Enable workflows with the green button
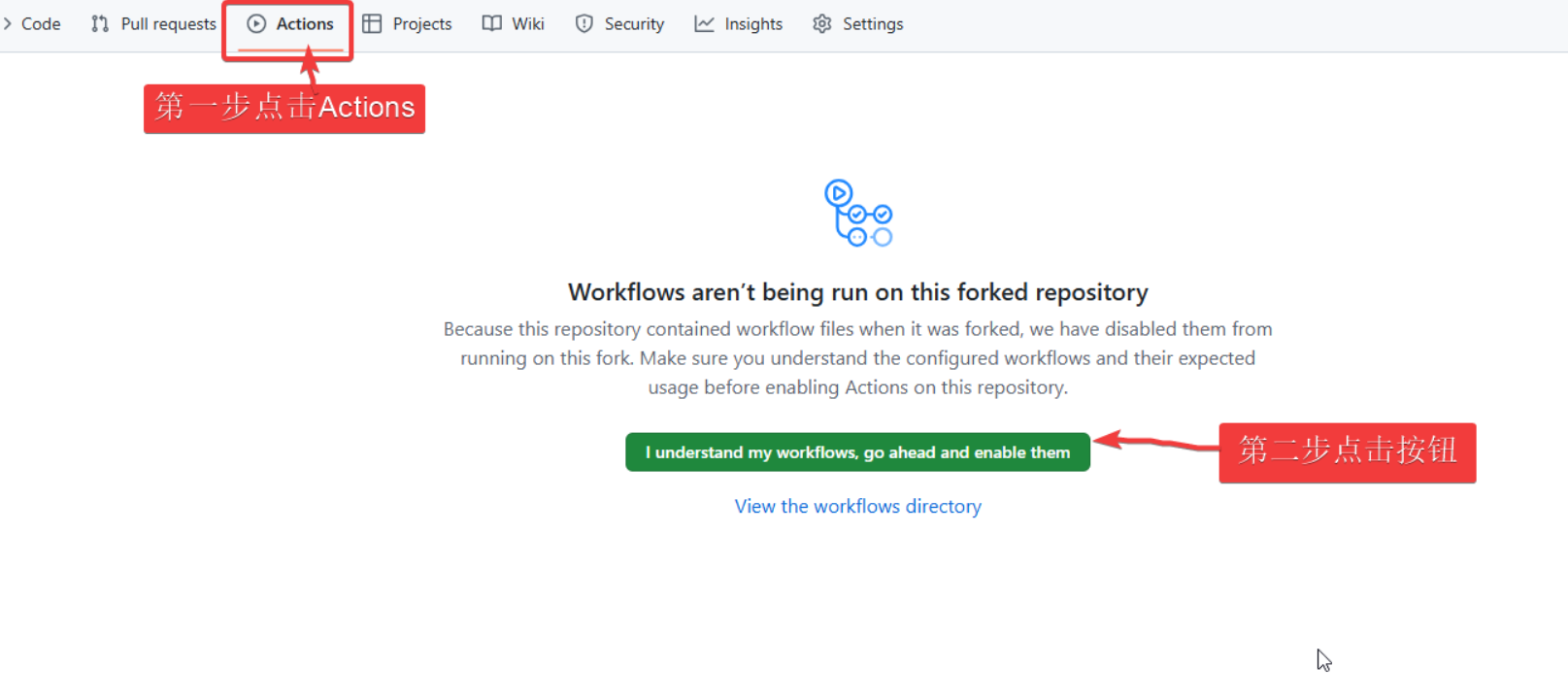 [x=857, y=452]
